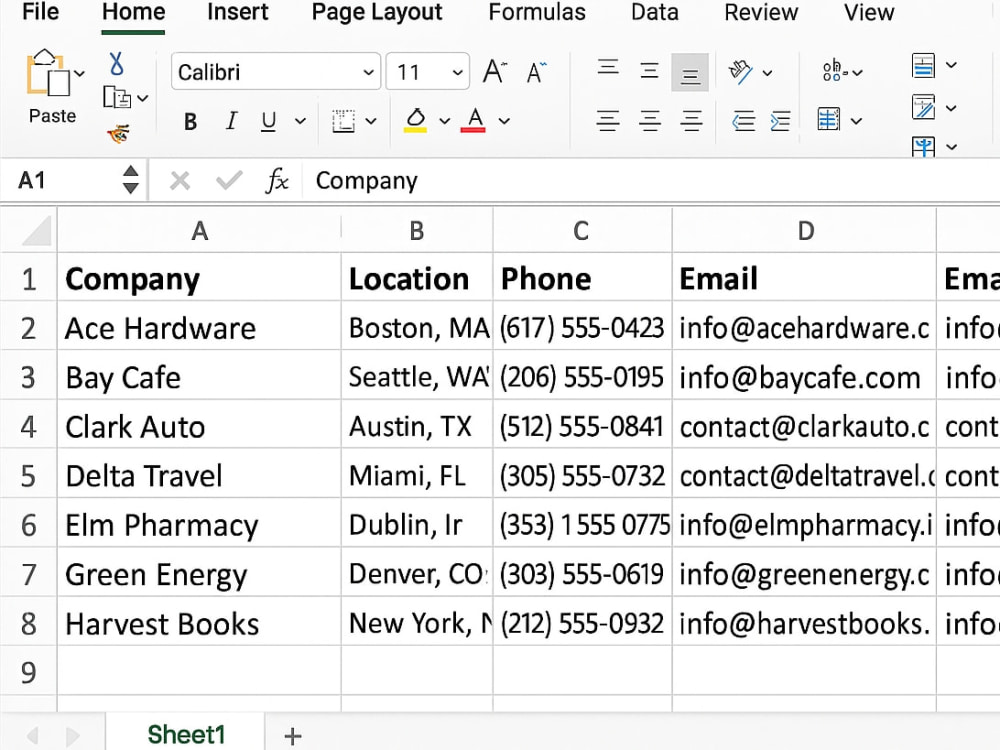Click the Format as Table icon
Screen dimensions: 1000x750
click(923, 107)
